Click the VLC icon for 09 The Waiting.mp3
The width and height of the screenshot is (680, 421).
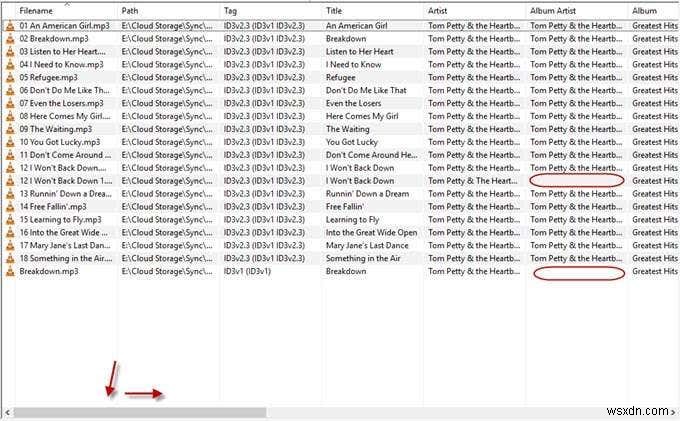[10, 130]
